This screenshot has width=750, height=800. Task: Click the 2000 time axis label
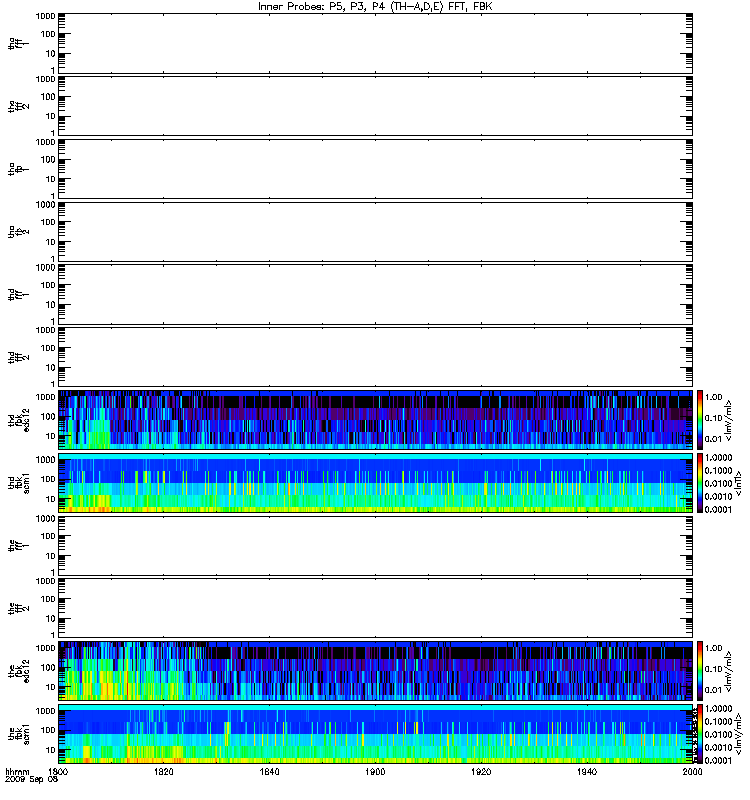[x=692, y=771]
